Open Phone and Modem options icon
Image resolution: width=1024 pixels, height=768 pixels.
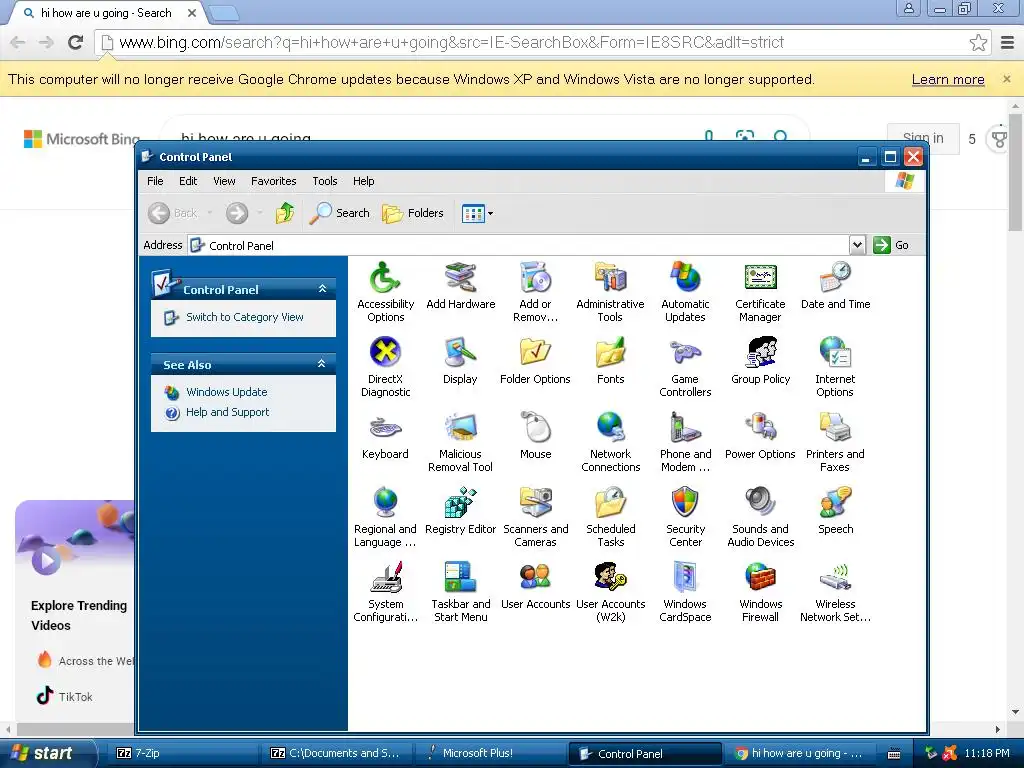coord(684,442)
